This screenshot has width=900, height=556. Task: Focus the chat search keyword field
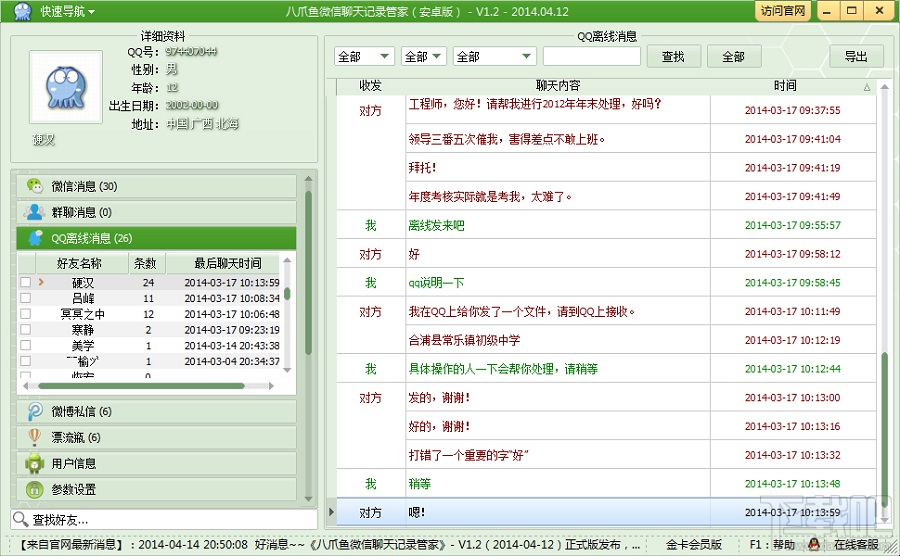[591, 56]
